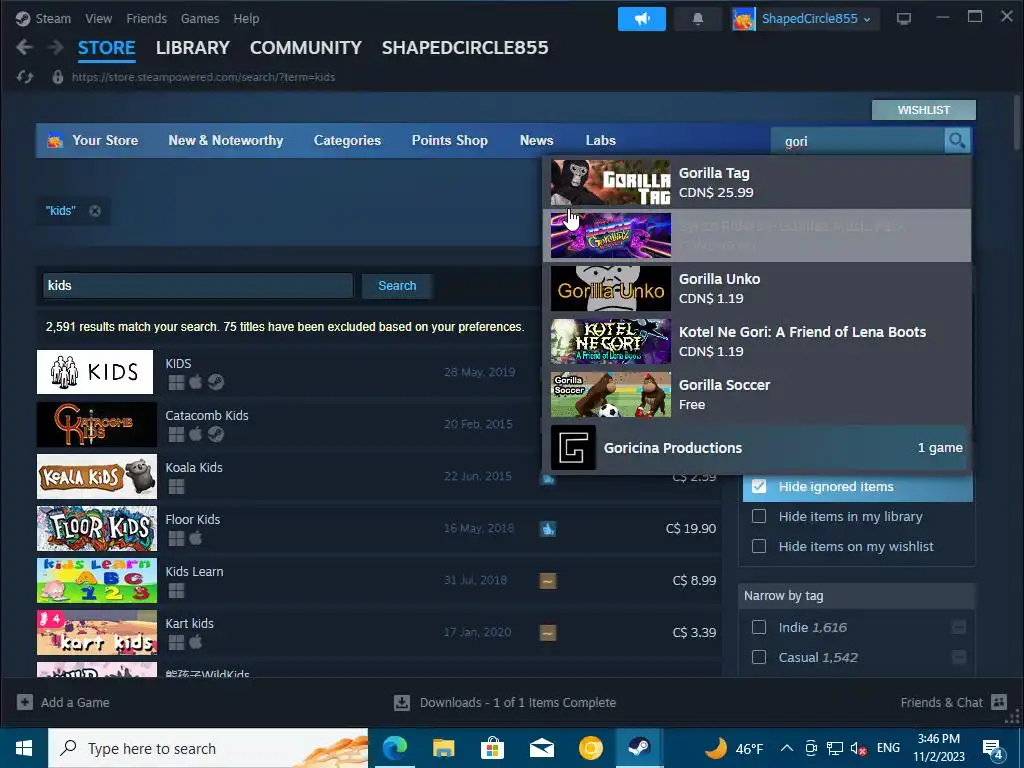Open the Mail app from the taskbar

point(541,748)
